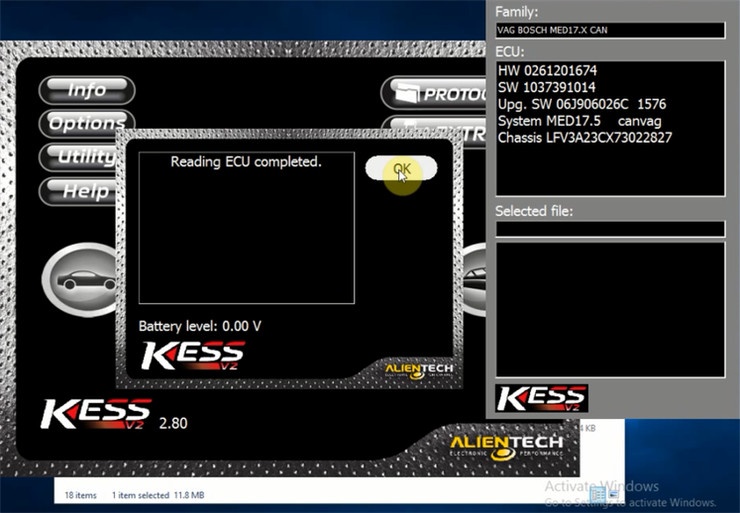Click the reading status message box

pos(246,228)
